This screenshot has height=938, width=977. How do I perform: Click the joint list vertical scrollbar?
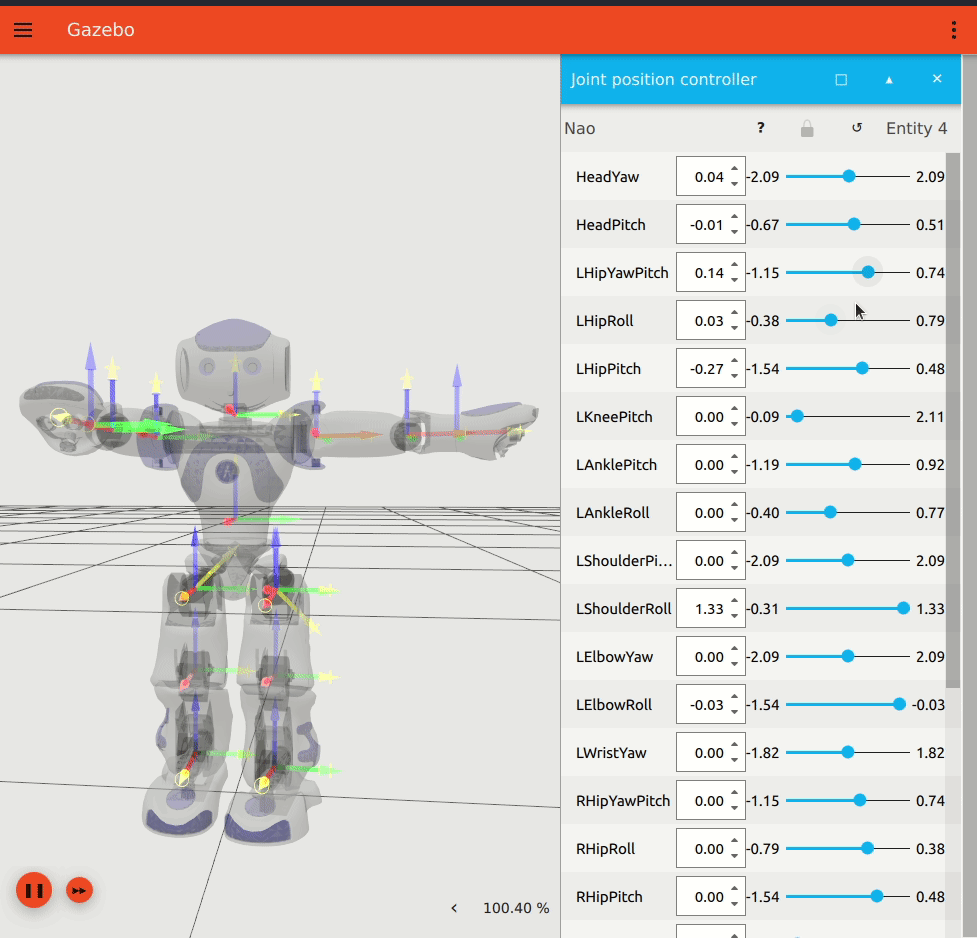coord(953,420)
